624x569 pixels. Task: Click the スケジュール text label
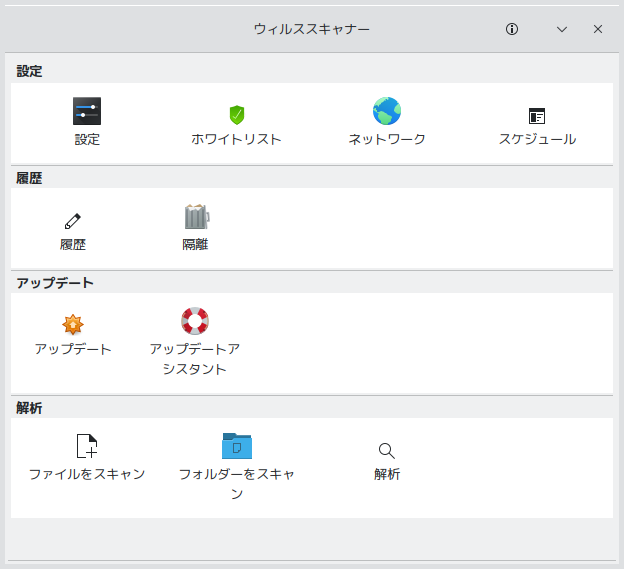pos(537,139)
